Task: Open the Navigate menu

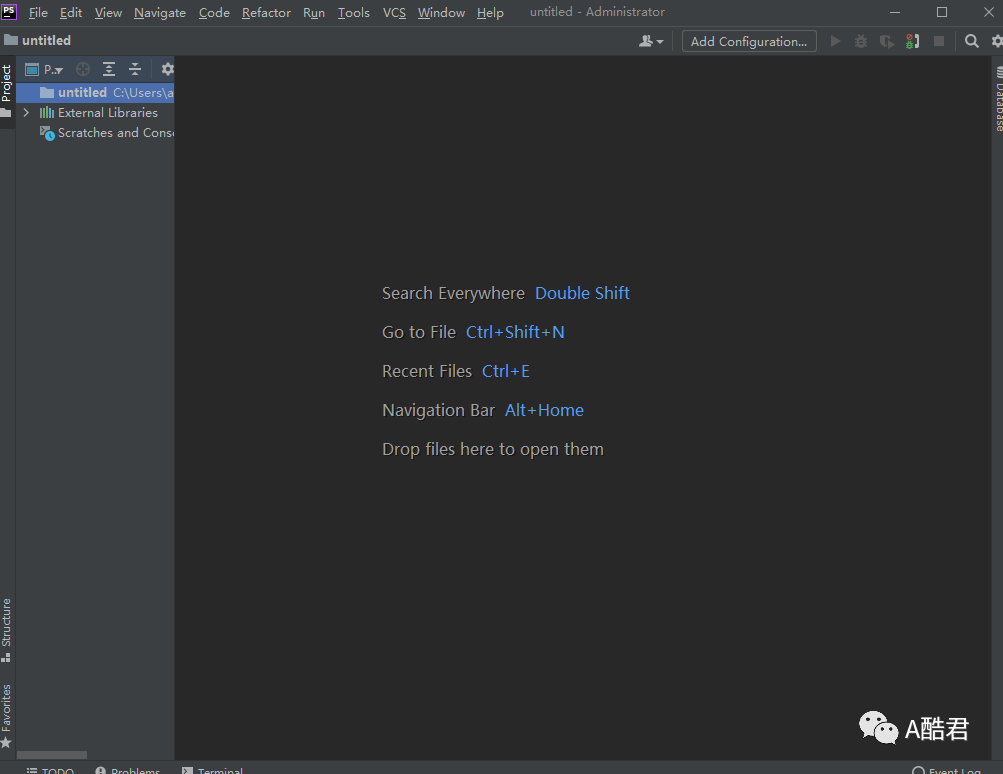Action: (x=160, y=12)
